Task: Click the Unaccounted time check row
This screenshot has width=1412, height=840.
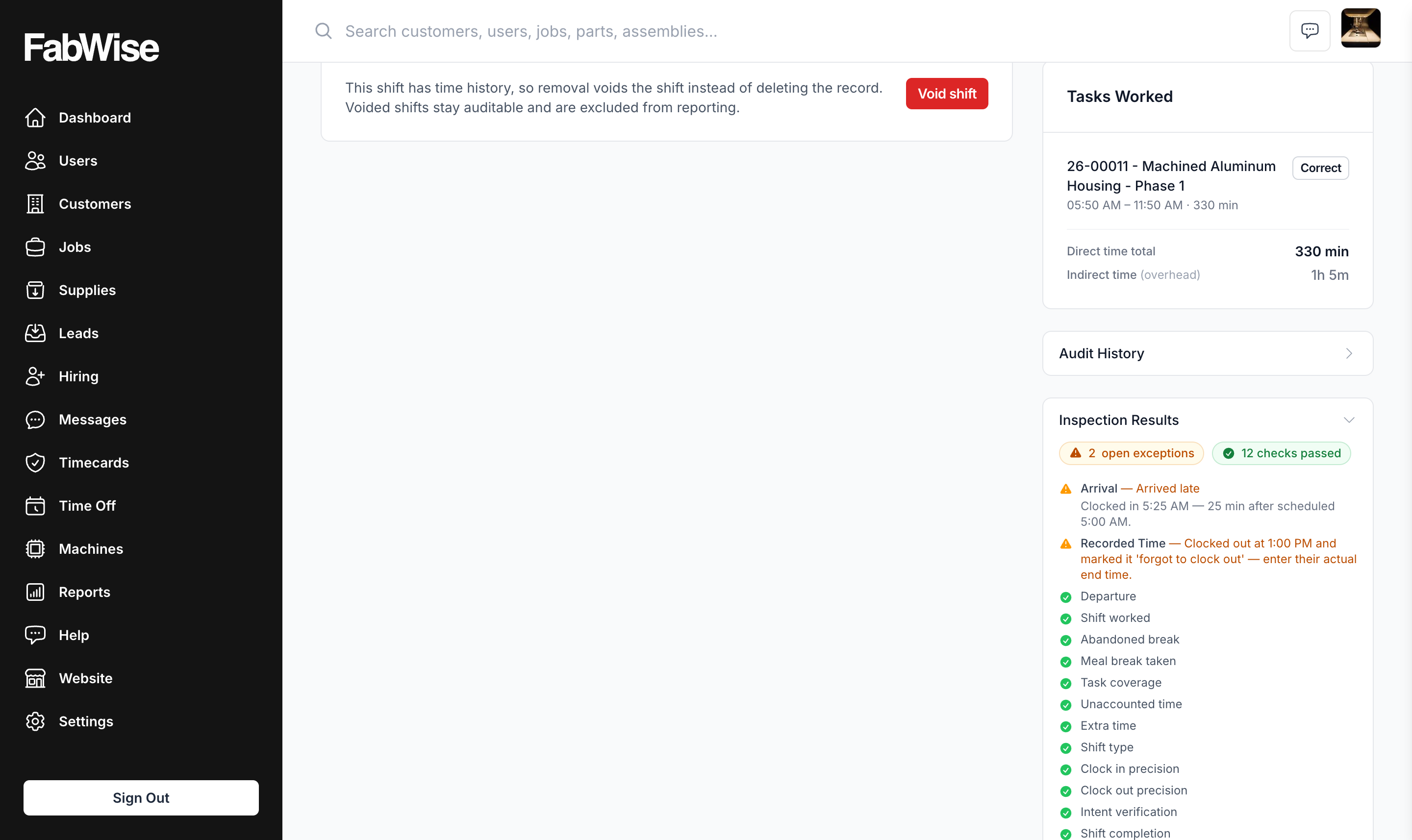Action: [1207, 704]
